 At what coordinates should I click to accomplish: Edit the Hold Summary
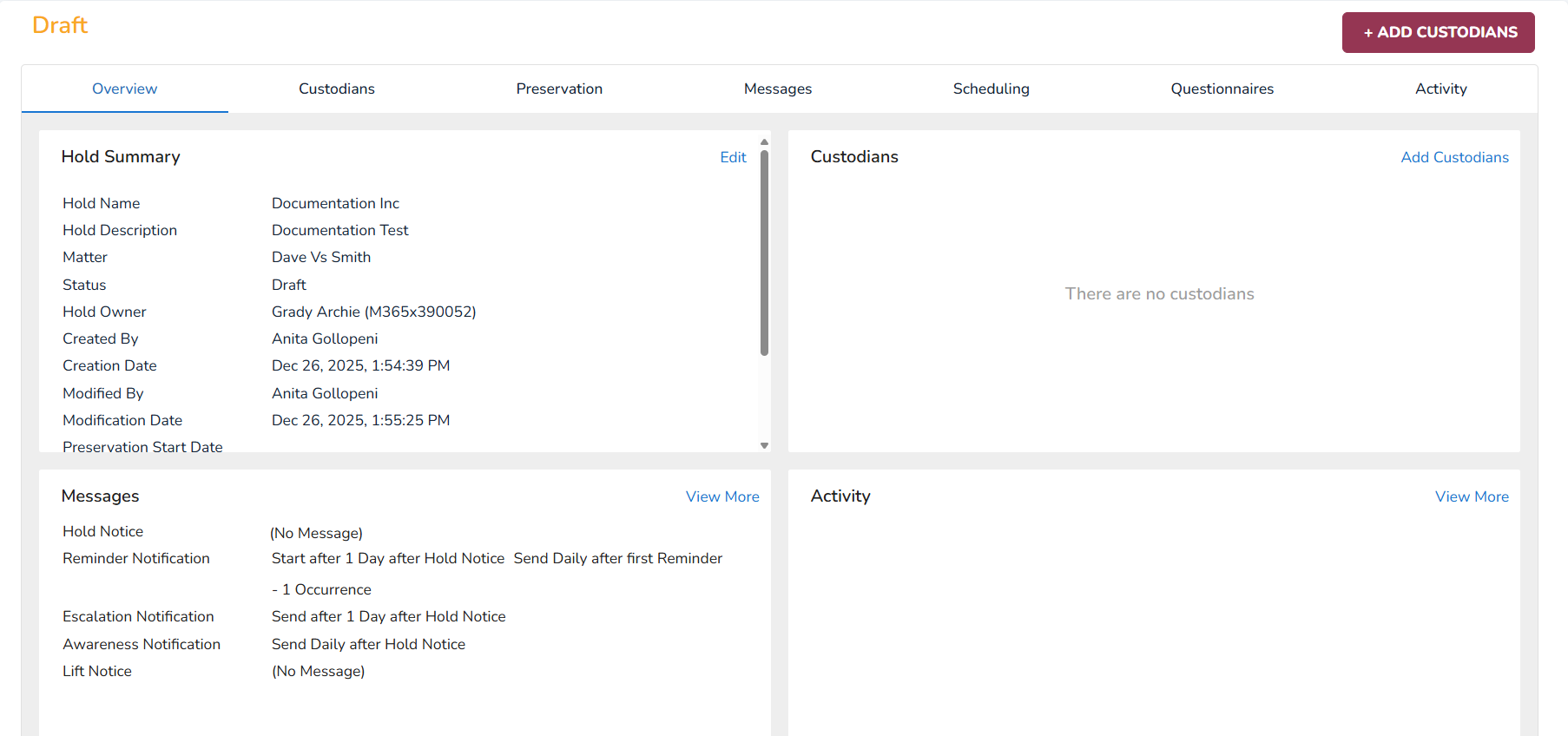tap(733, 157)
